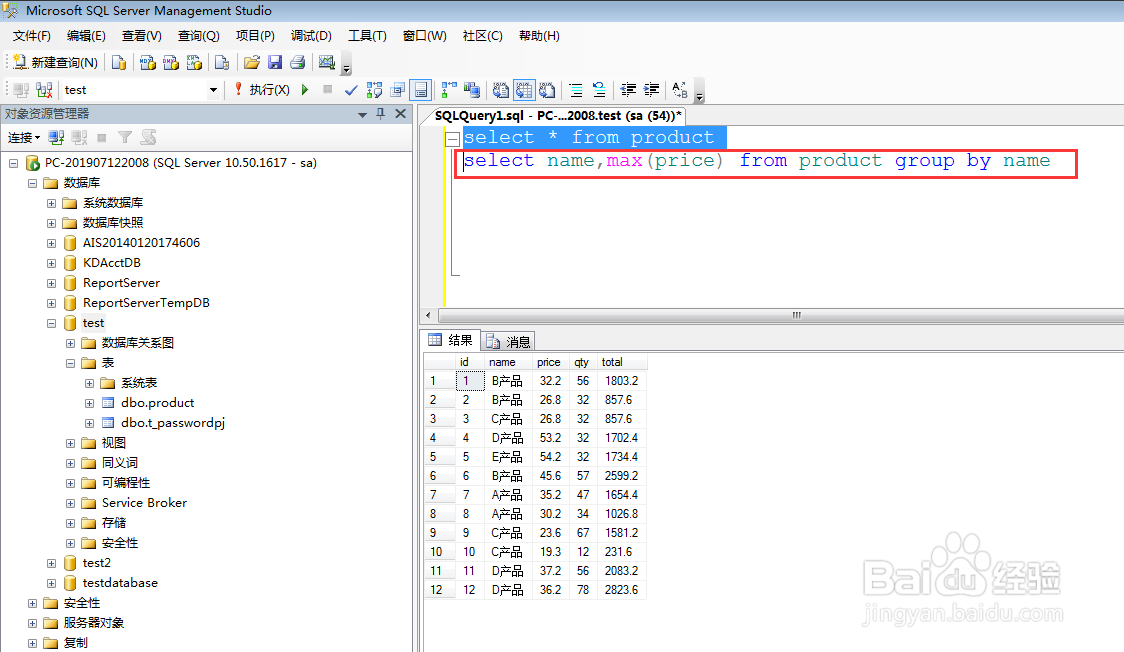1124x652 pixels.
Task: Start debugging with the green play icon
Action: point(305,90)
